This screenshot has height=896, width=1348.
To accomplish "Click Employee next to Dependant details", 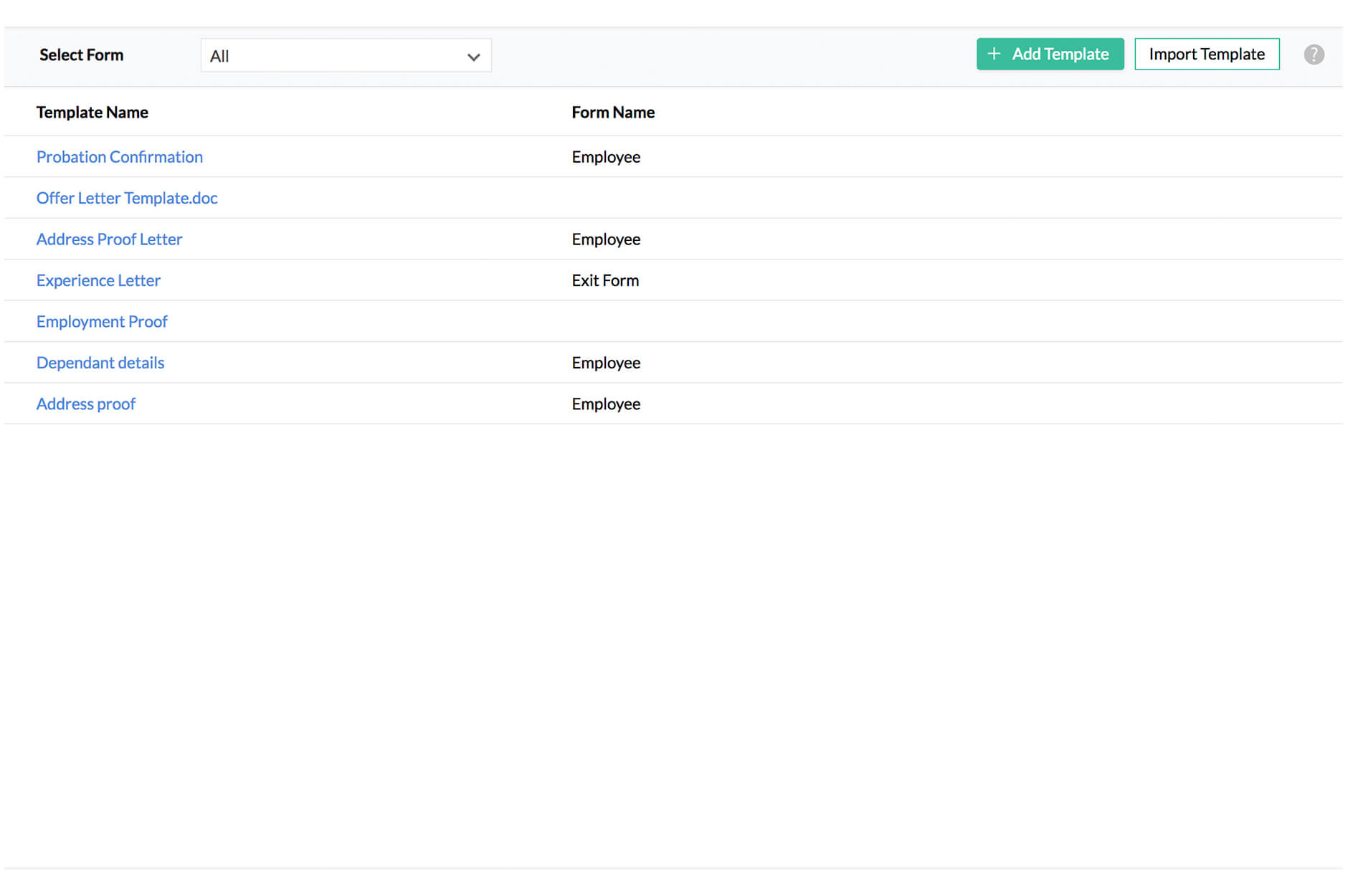I will coord(606,363).
